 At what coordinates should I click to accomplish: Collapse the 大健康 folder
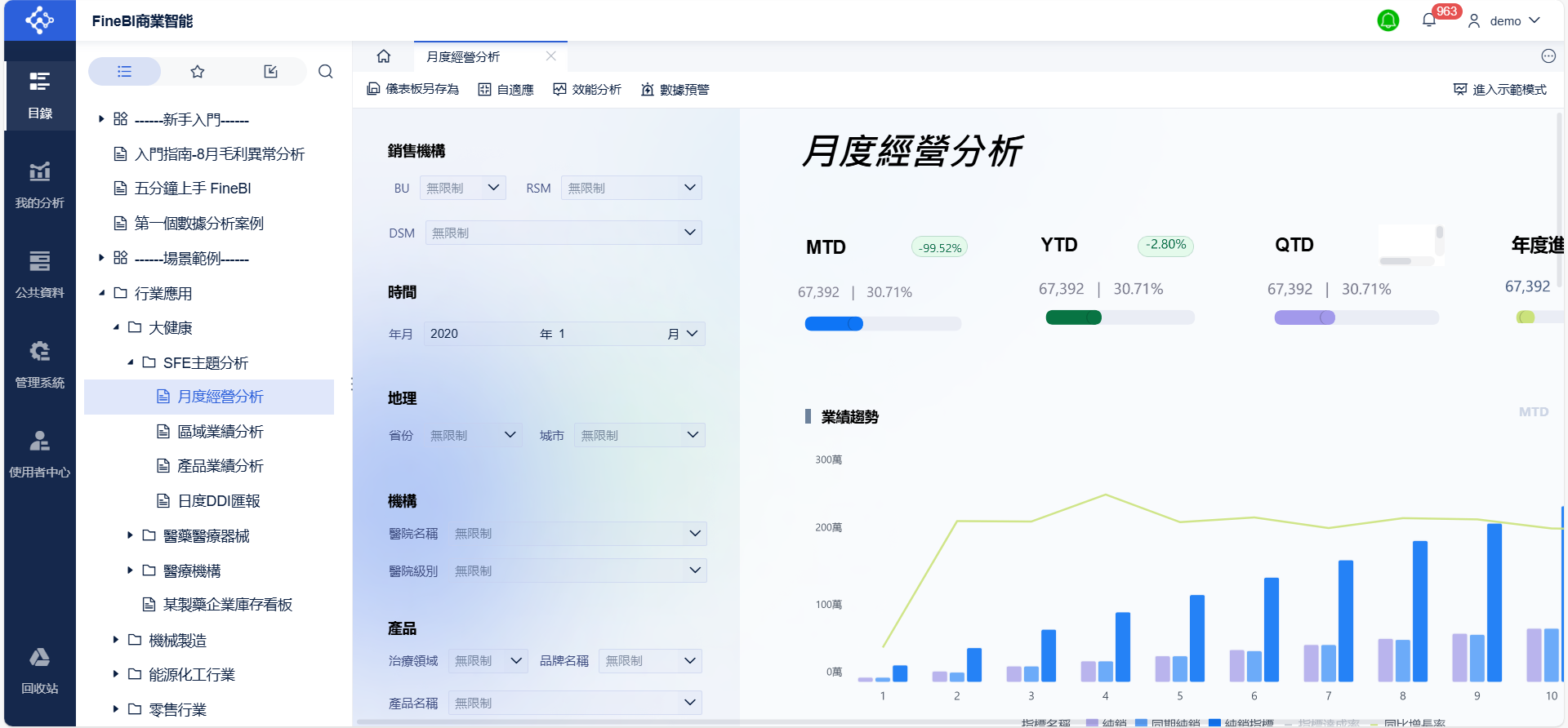pos(116,327)
